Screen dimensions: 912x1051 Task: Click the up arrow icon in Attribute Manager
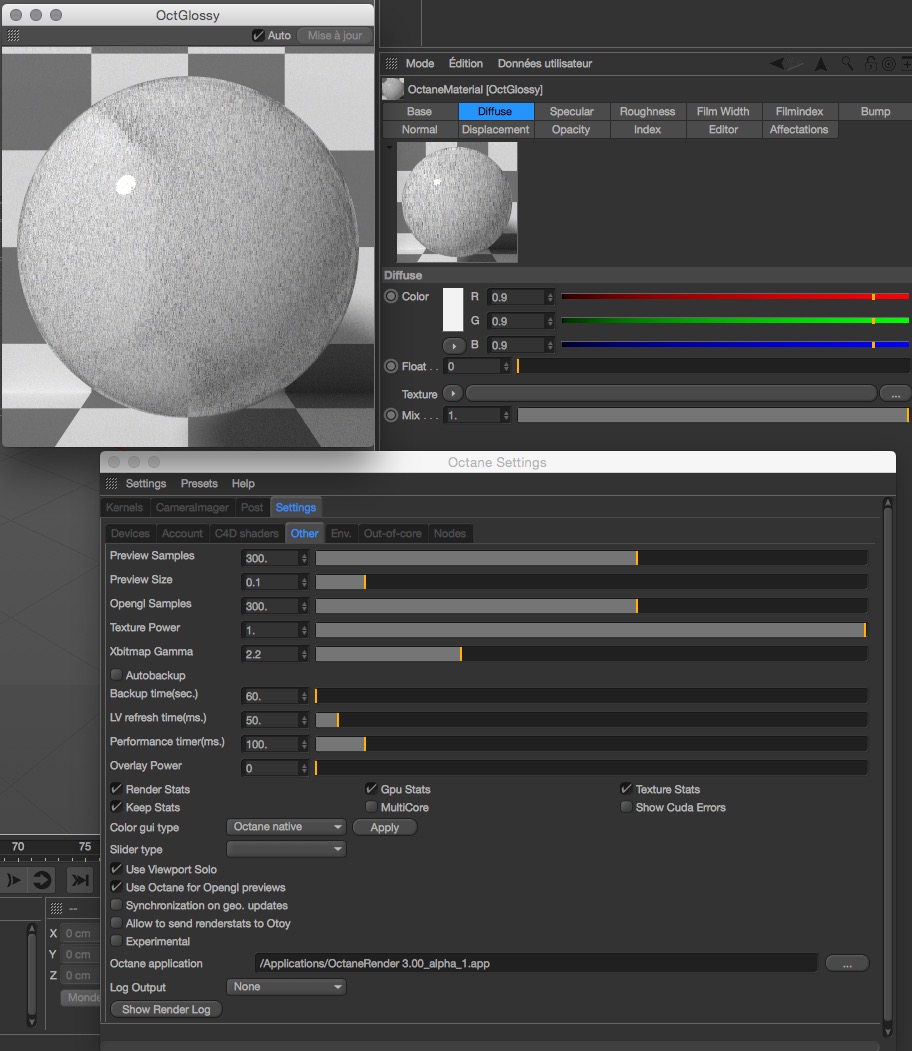(x=821, y=64)
